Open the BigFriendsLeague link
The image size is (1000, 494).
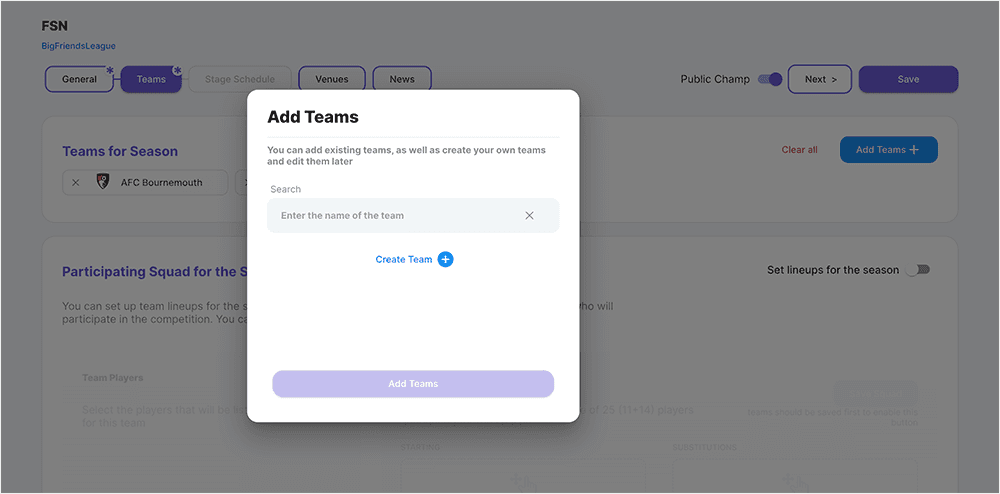point(78,46)
